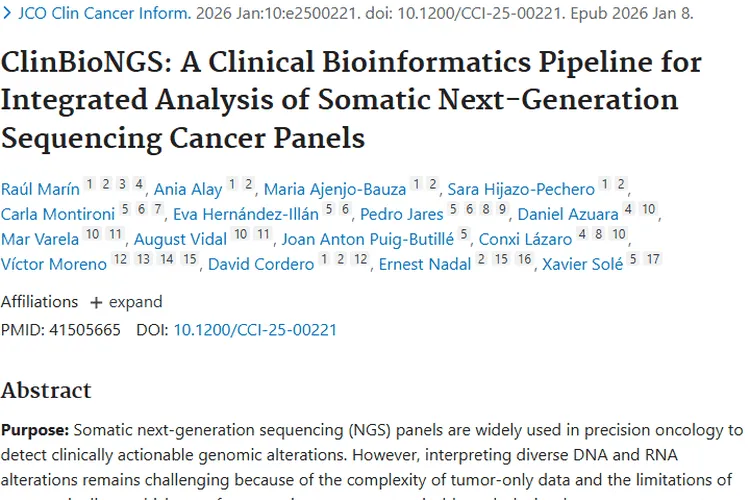Open author Raúl Marín's profile link
This screenshot has height=500, width=750.
(38, 189)
